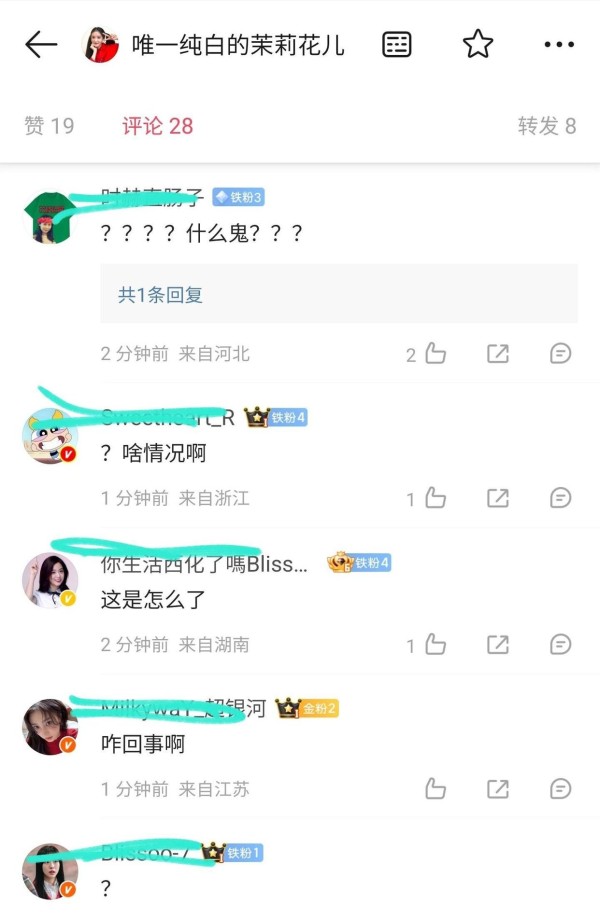Like the '什么鬼' comment from 河北
This screenshot has height=918, width=600.
(x=435, y=353)
